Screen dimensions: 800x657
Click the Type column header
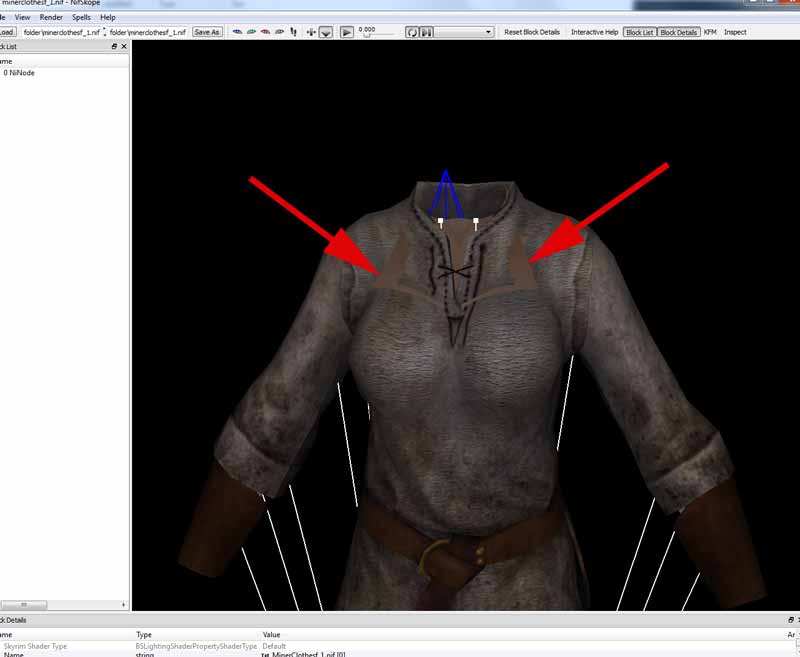pyautogui.click(x=196, y=635)
